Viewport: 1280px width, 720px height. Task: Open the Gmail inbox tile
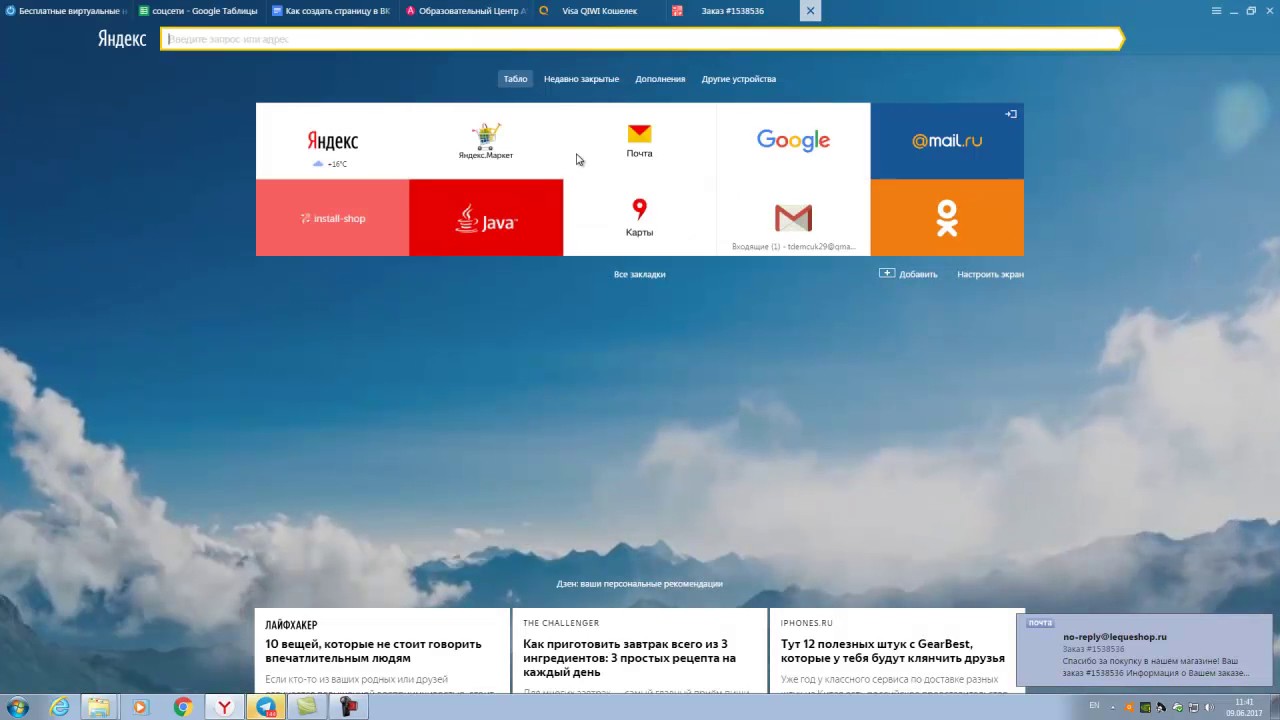click(x=793, y=218)
